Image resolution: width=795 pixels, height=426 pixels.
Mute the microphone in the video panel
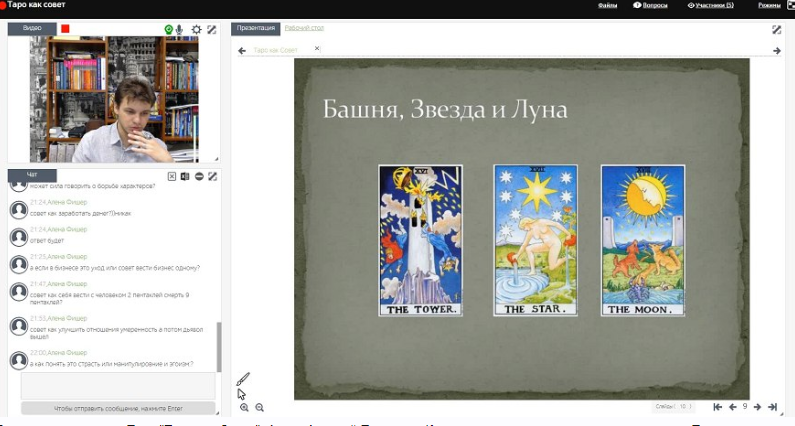point(180,29)
